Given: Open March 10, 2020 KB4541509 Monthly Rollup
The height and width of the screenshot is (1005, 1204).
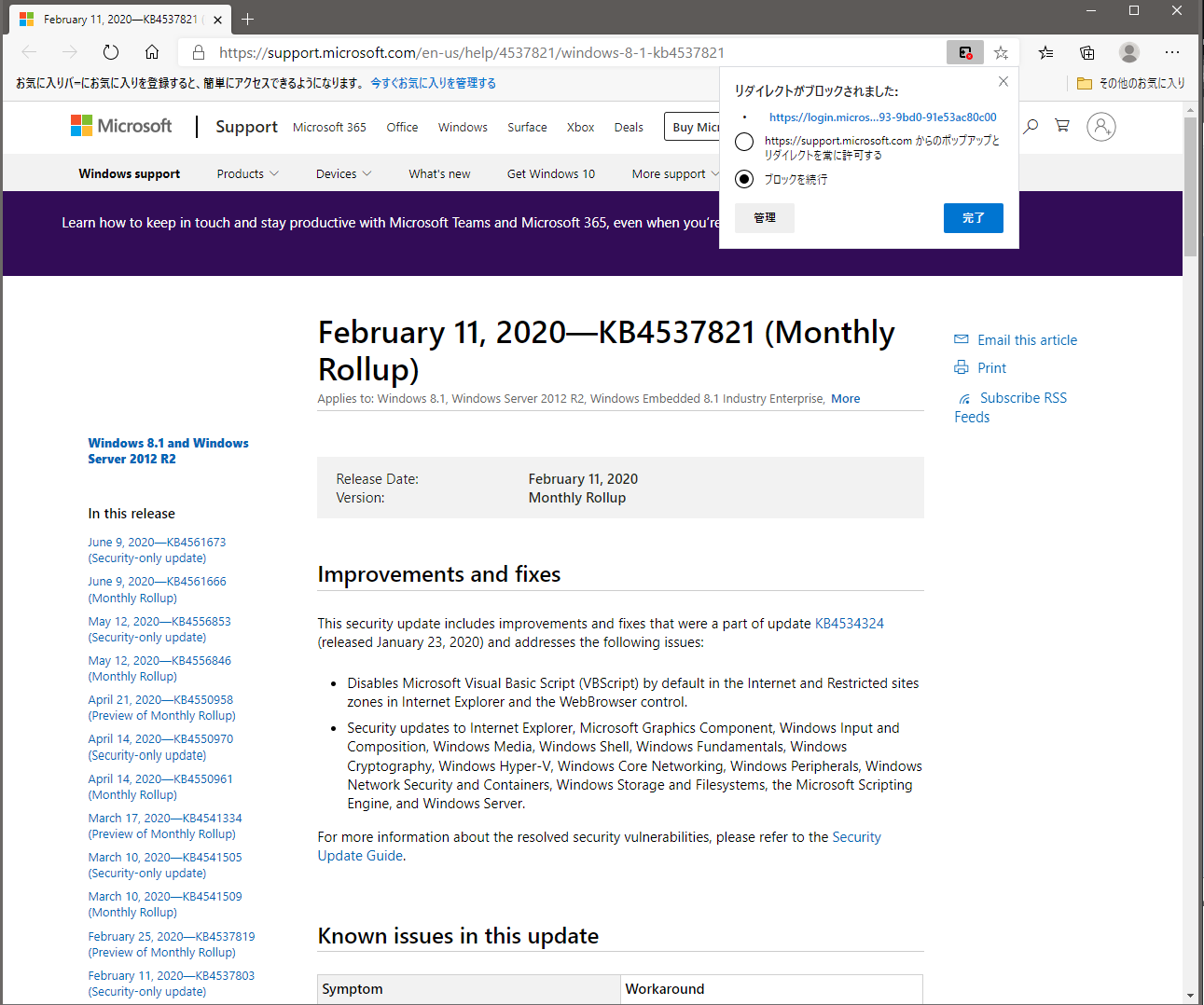Looking at the screenshot, I should [165, 904].
